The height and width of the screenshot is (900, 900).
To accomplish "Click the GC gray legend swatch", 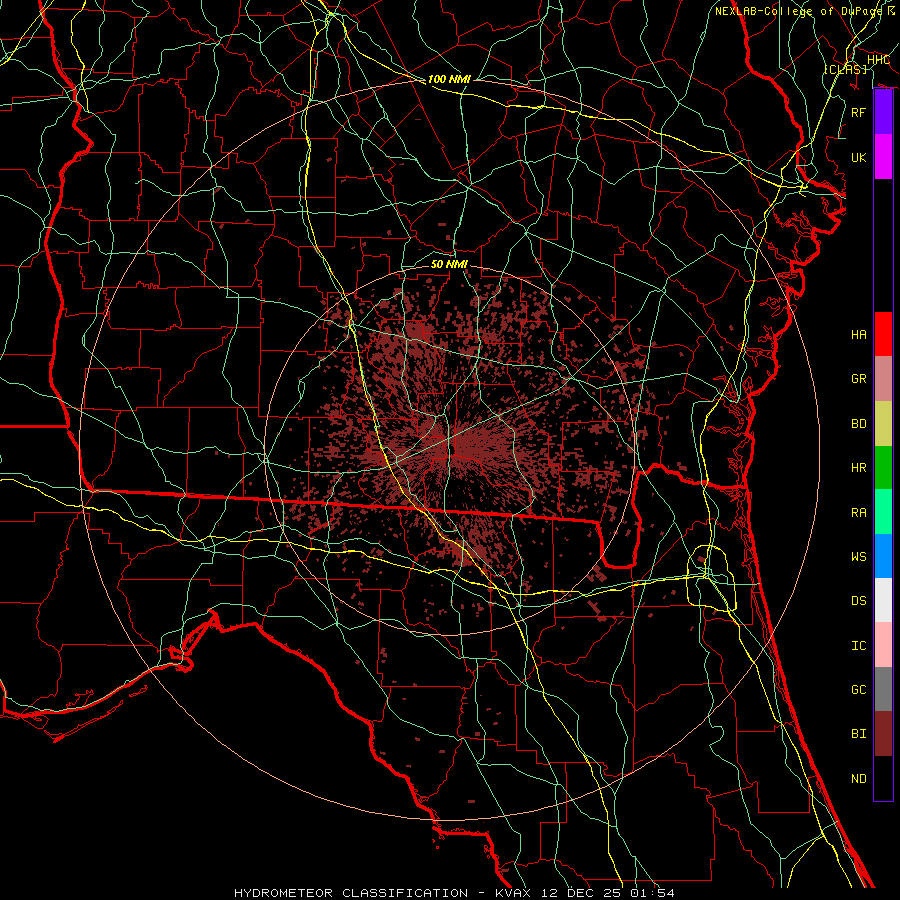I will (883, 689).
